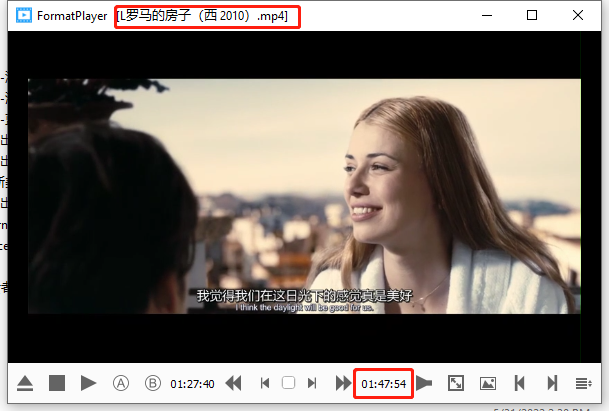The image size is (609, 411).
Task: Click the flag-shaped play marker icon
Action: [x=424, y=383]
